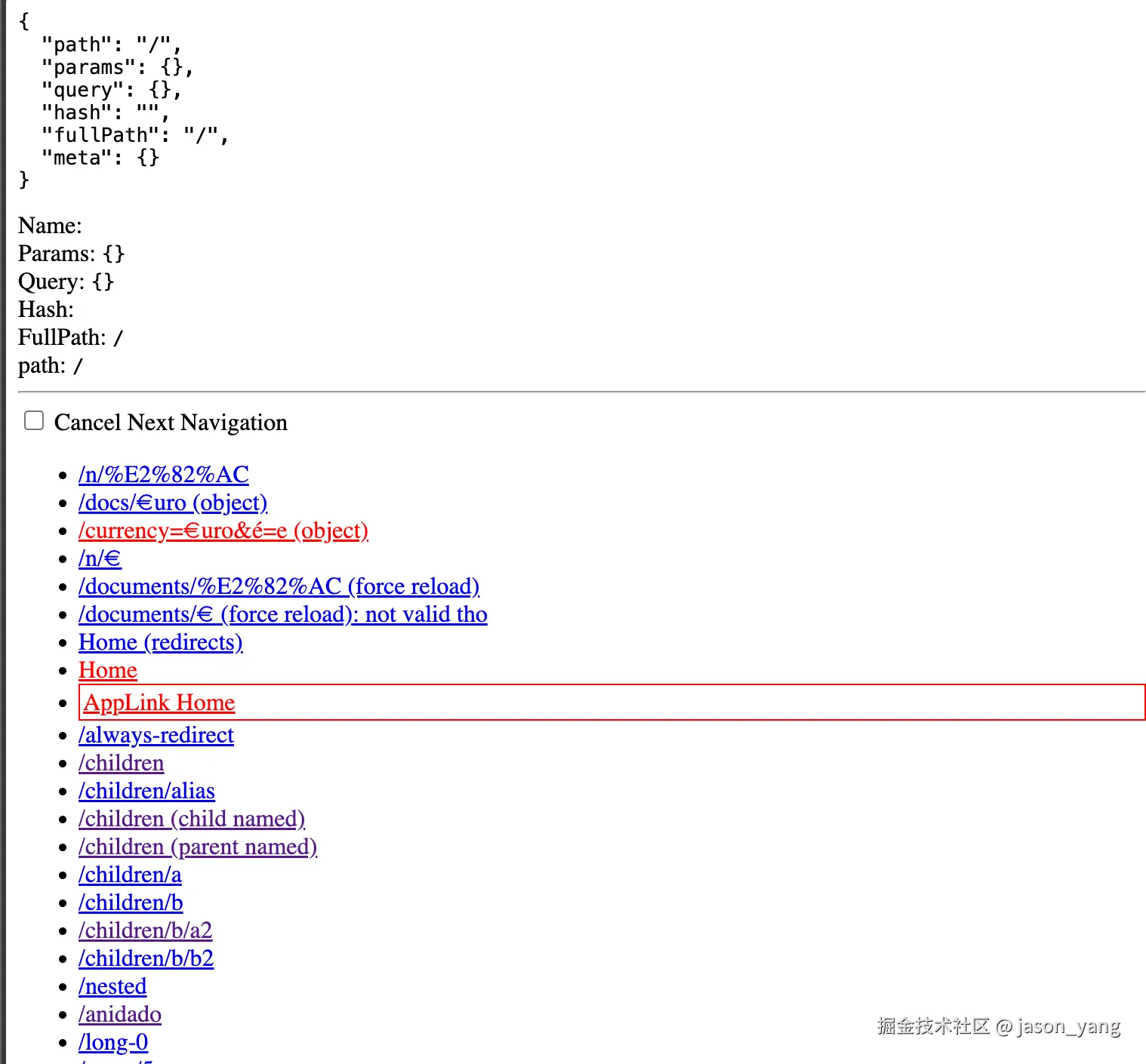
Task: Click the /children (child named) link
Action: [191, 819]
